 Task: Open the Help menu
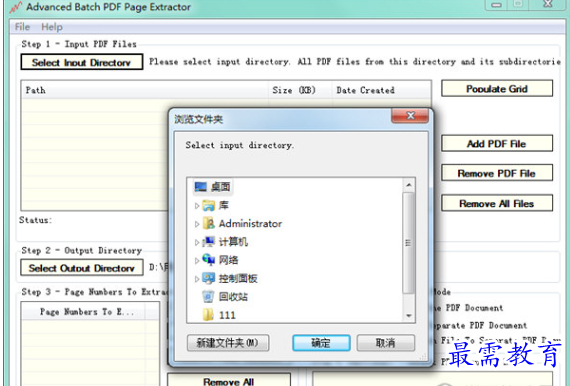[52, 27]
